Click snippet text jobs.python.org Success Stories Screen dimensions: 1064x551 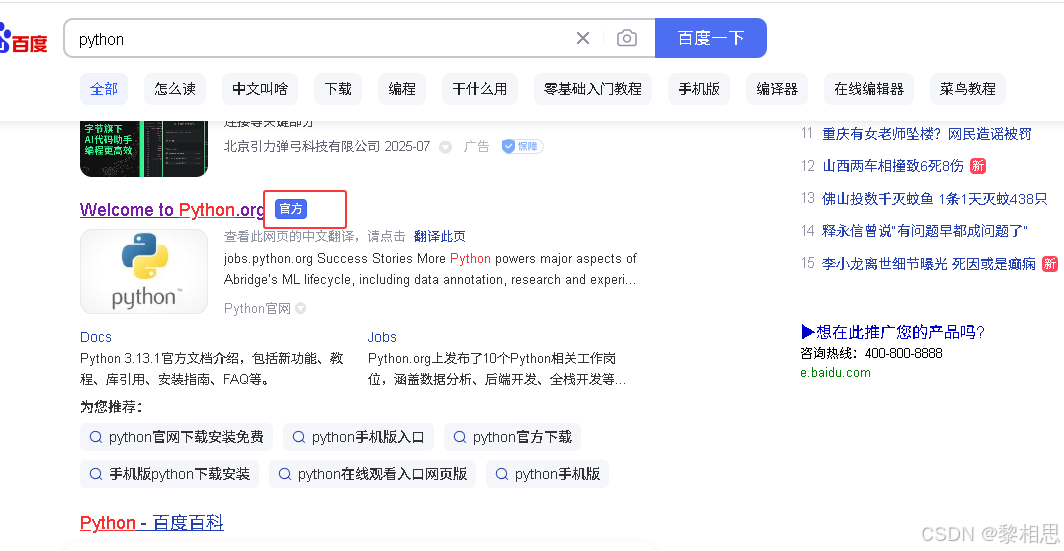click(x=430, y=269)
